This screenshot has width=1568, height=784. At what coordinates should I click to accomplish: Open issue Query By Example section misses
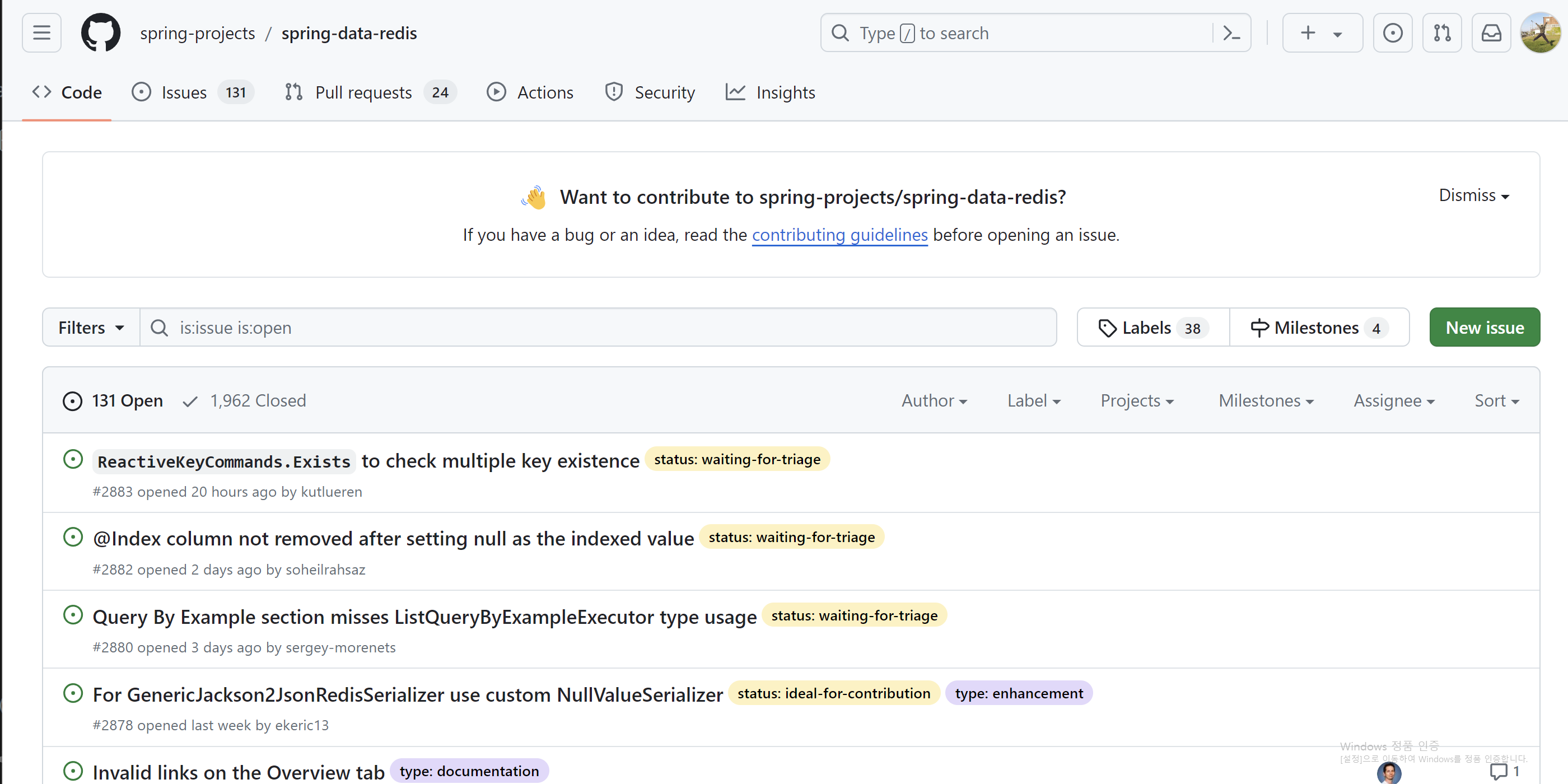(x=424, y=617)
